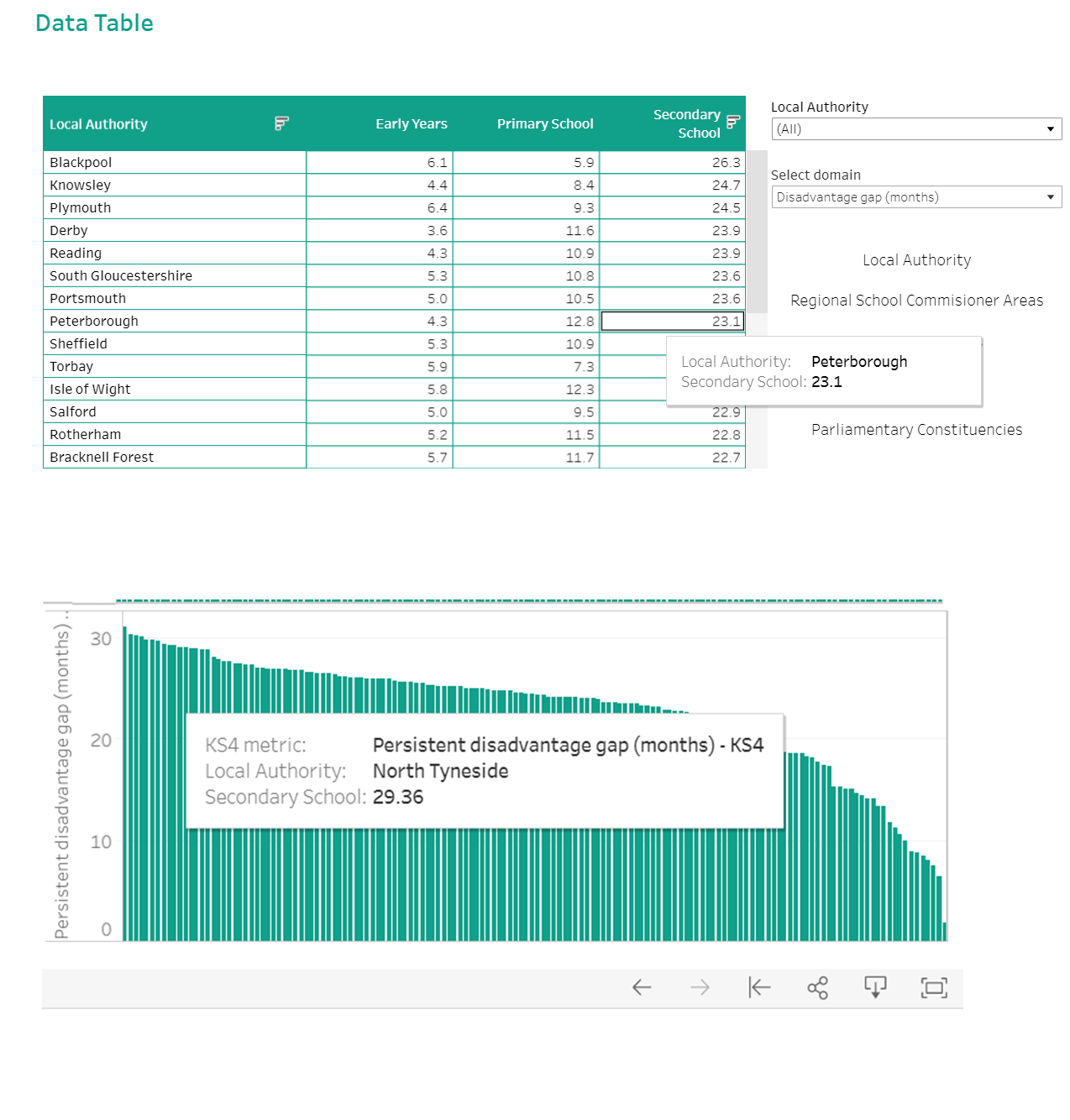Viewport: 1070px width, 1120px height.
Task: Click Torbay's Early Years value 5.9
Action: (x=437, y=367)
